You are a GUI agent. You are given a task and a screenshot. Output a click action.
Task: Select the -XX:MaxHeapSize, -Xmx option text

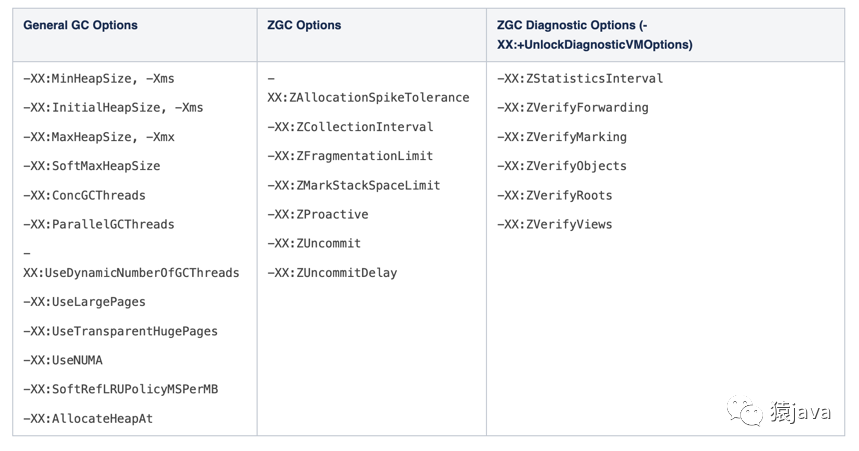click(98, 137)
